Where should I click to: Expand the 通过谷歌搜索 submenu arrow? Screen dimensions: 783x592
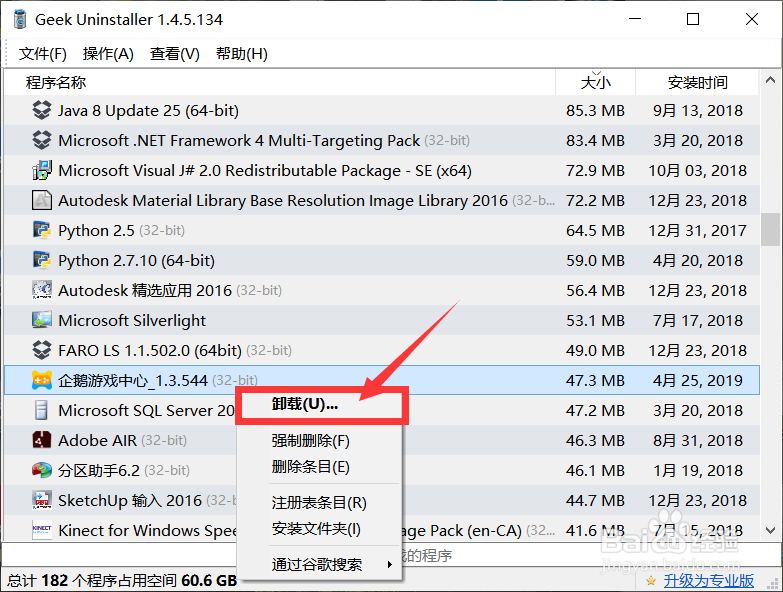coord(390,565)
